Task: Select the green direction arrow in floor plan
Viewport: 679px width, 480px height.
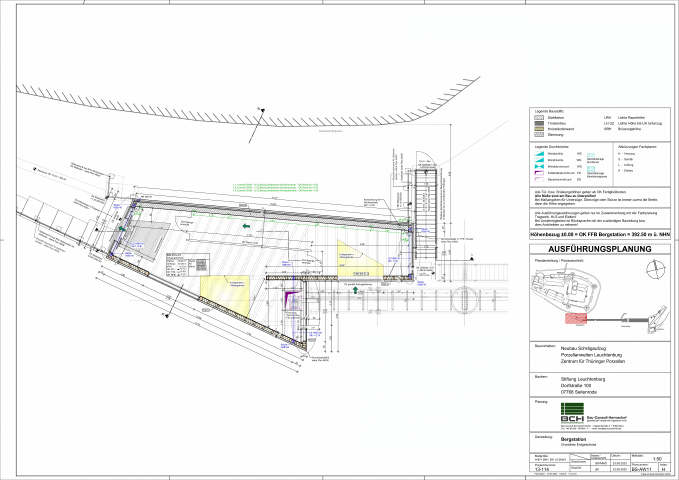Action: point(245,228)
